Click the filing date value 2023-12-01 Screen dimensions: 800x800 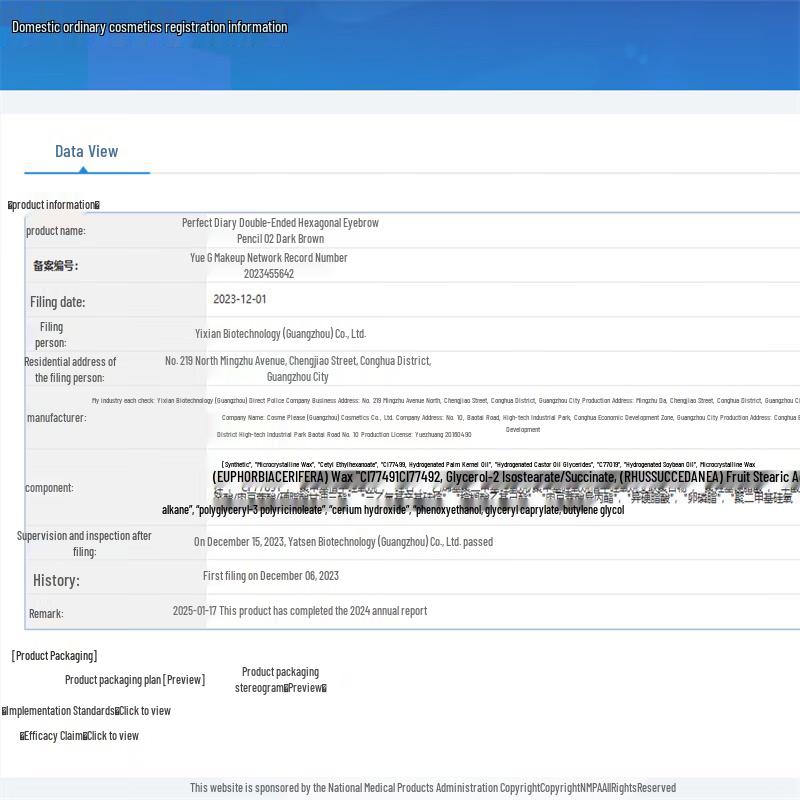coord(240,299)
